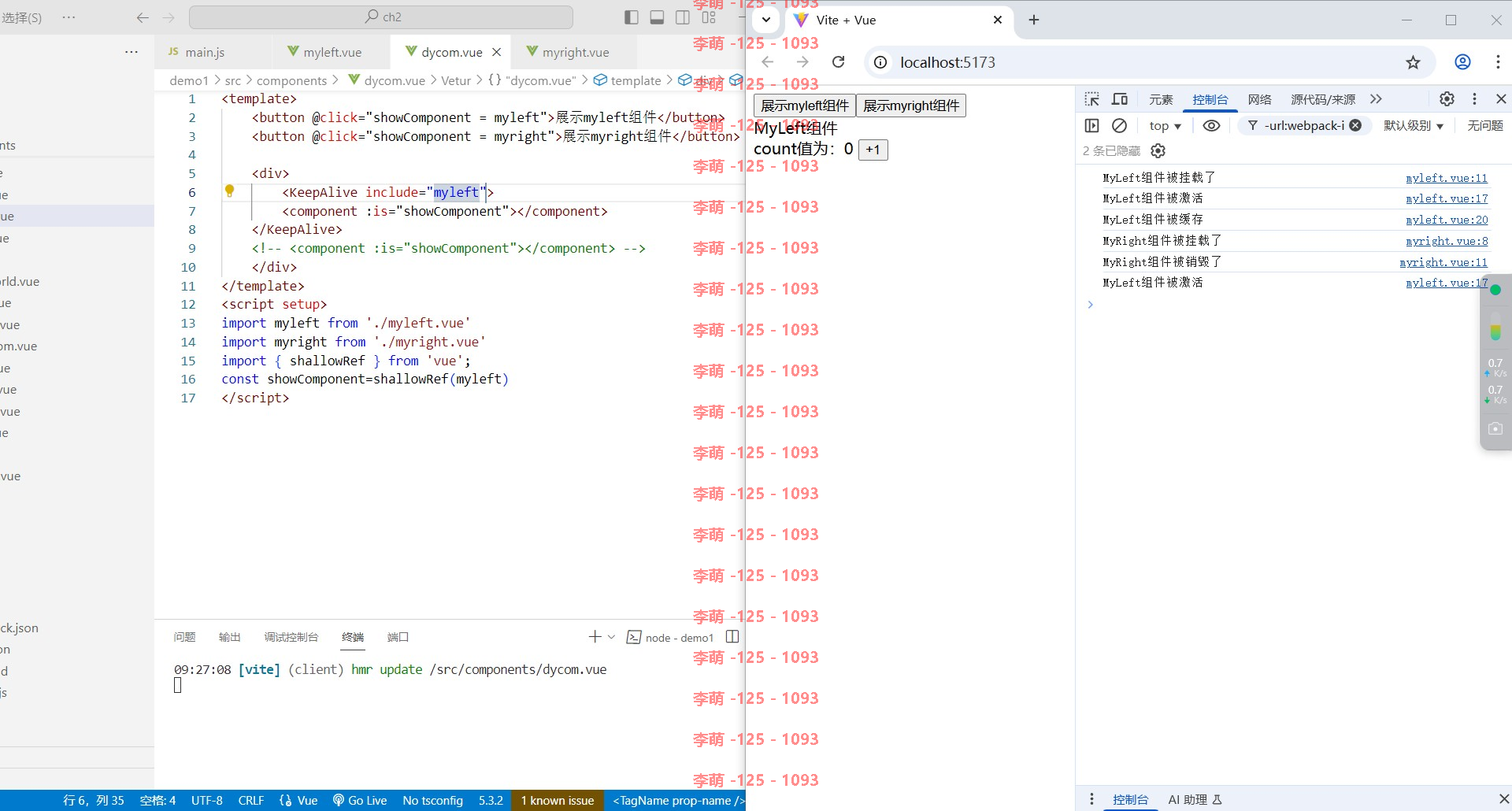Toggle primary sidebar layout icon
Image resolution: width=1512 pixels, height=811 pixels.
pos(631,17)
